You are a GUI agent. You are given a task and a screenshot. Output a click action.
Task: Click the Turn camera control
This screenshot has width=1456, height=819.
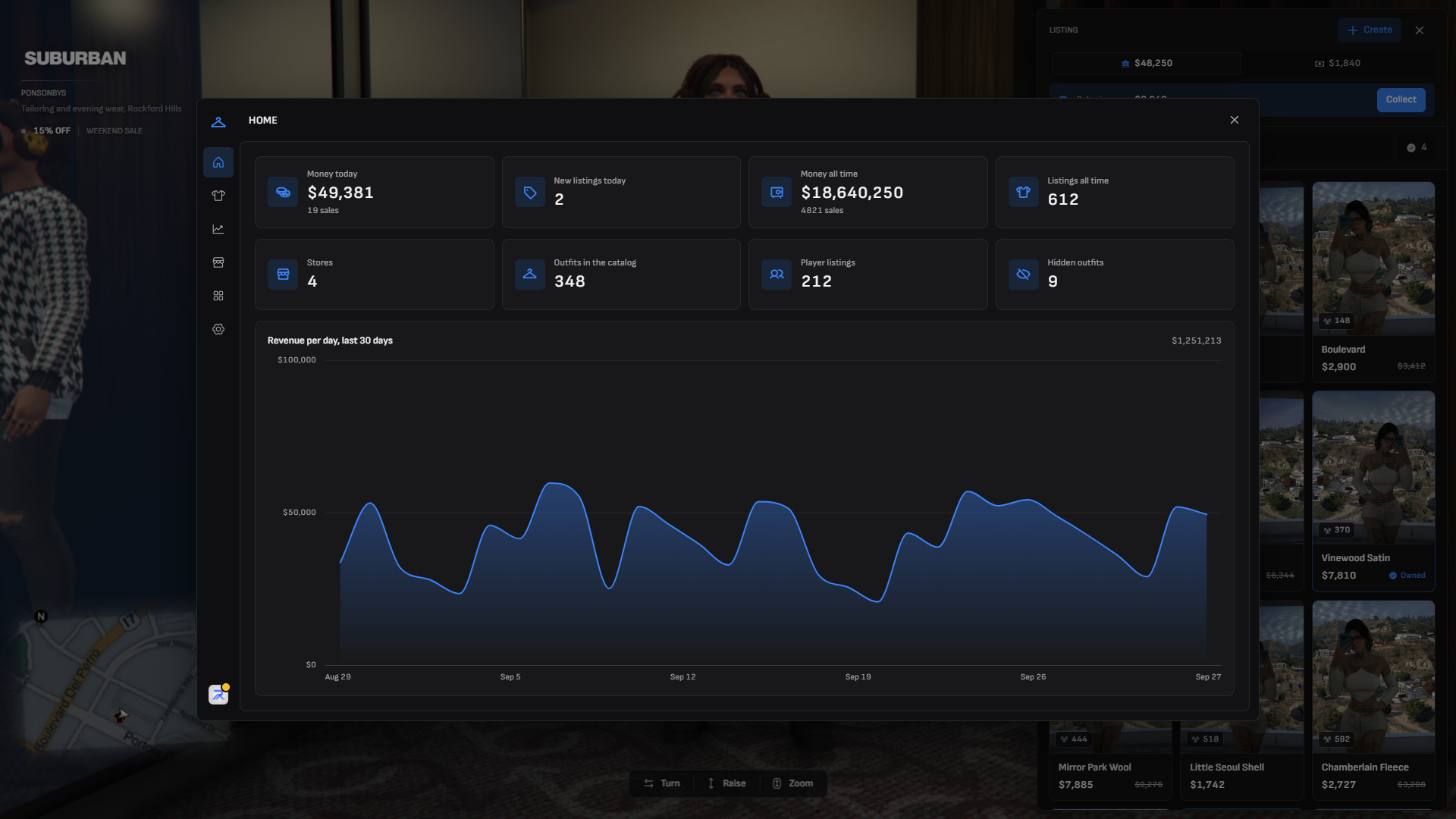pyautogui.click(x=662, y=783)
